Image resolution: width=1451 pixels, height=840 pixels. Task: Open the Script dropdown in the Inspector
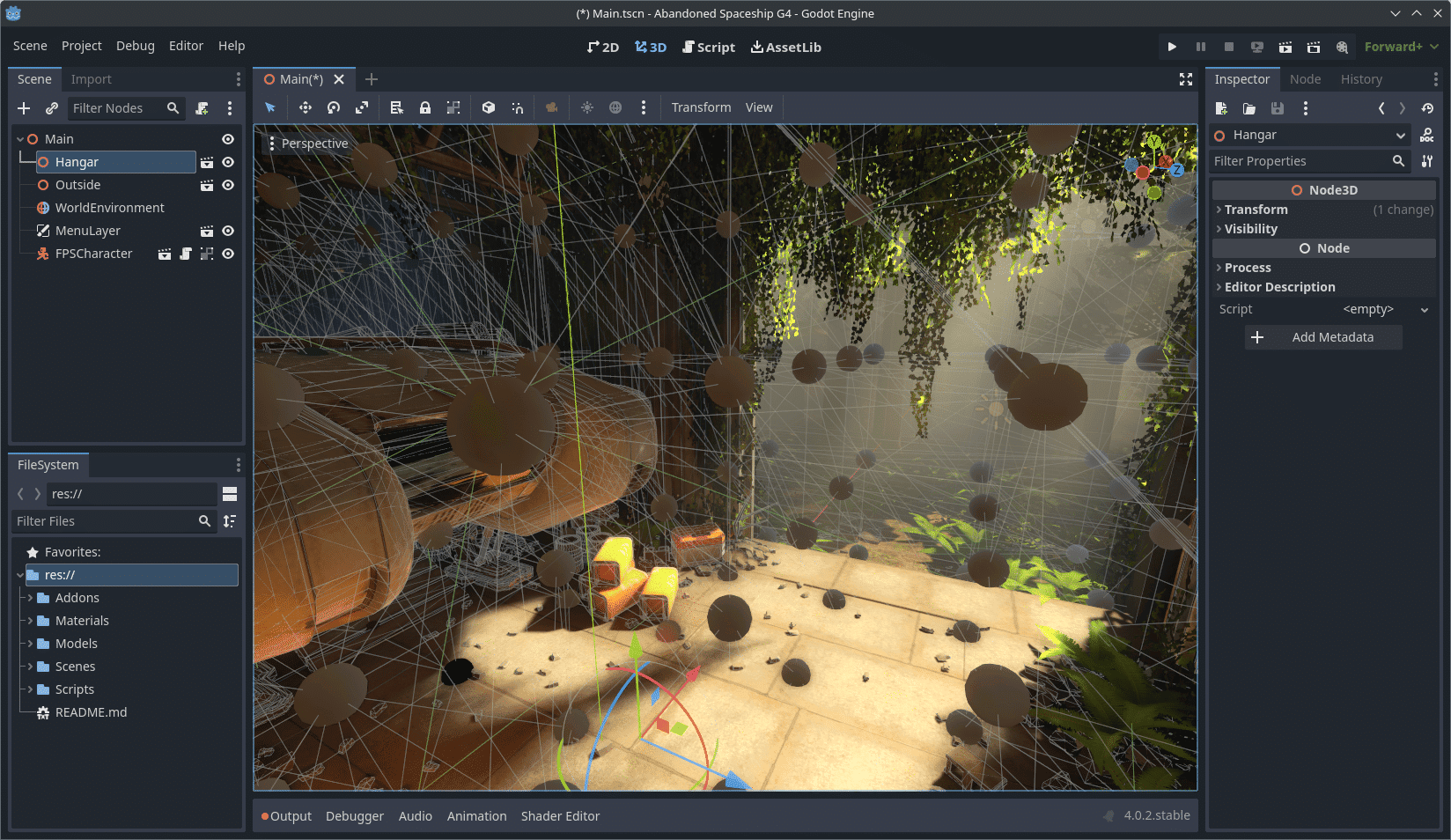[1425, 309]
